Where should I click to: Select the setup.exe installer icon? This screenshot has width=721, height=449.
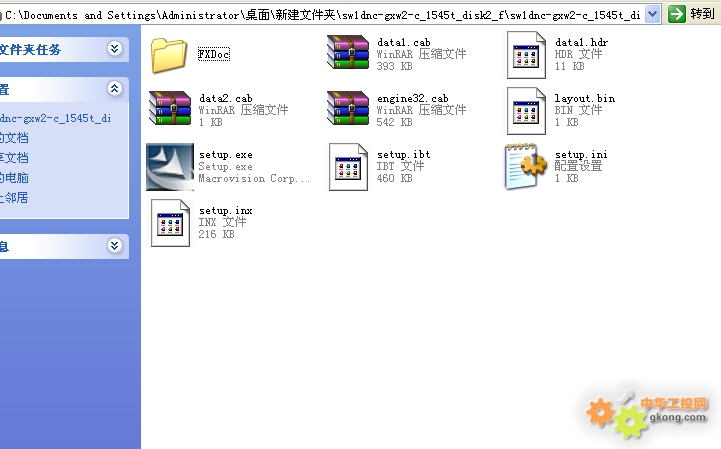[170, 167]
